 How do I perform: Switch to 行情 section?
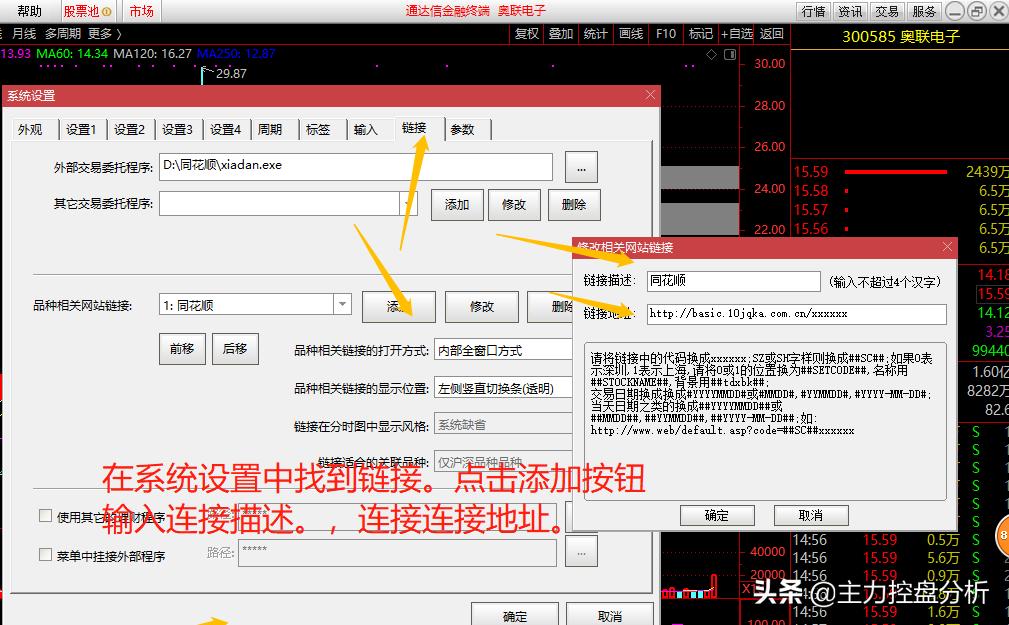tap(813, 11)
